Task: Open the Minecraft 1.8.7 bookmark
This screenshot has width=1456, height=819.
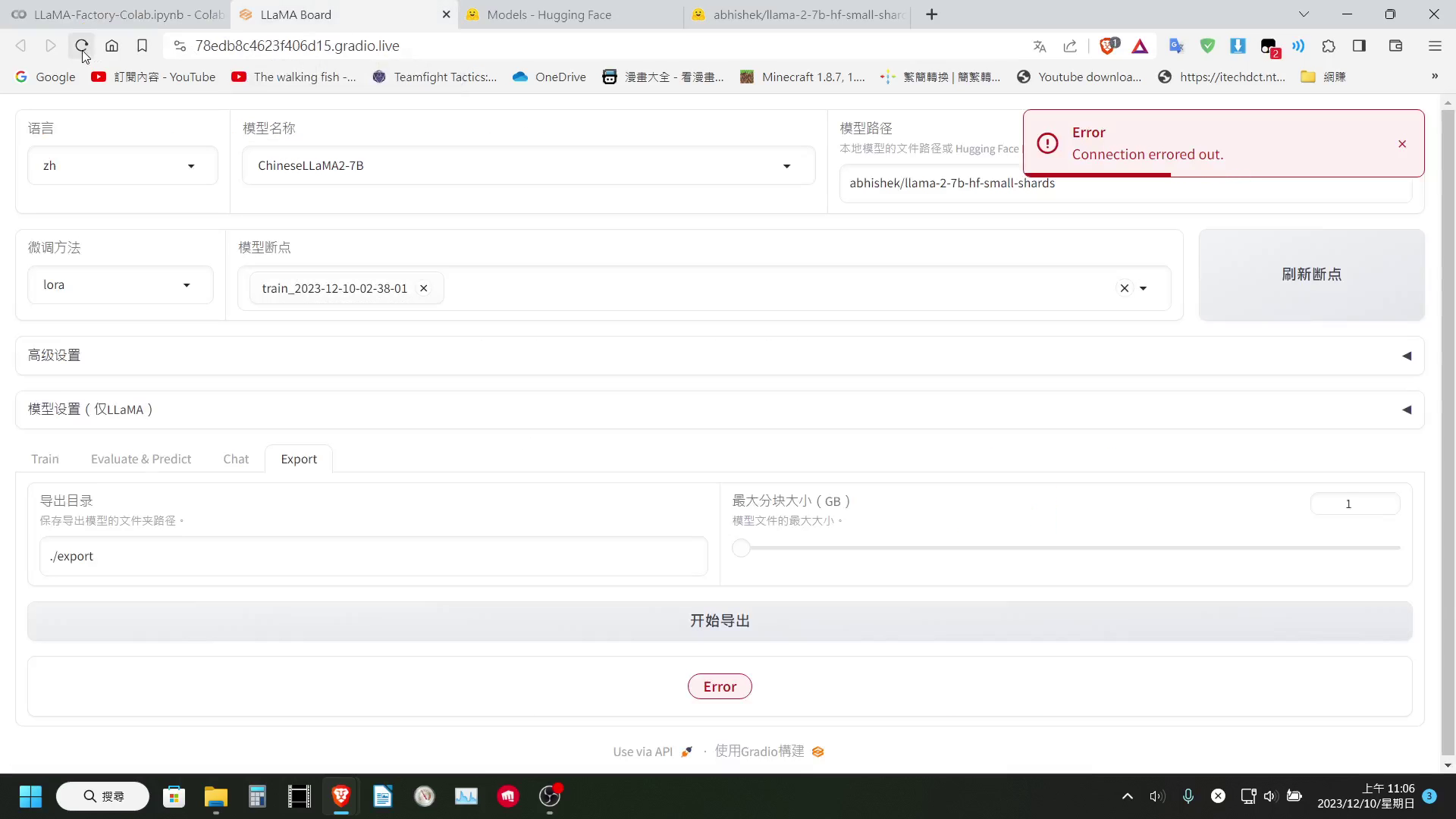Action: 802,77
